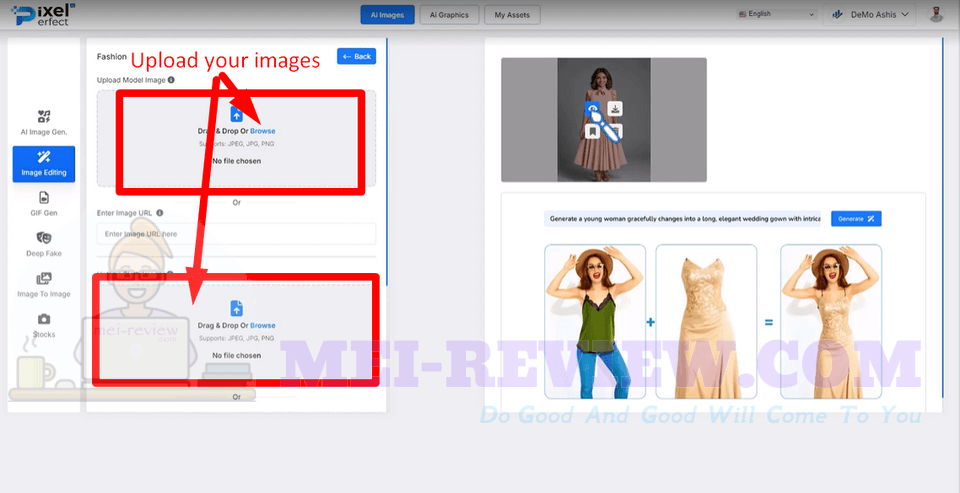The image size is (960, 493).
Task: Open the Deep Fake sidebar tool
Action: point(43,244)
